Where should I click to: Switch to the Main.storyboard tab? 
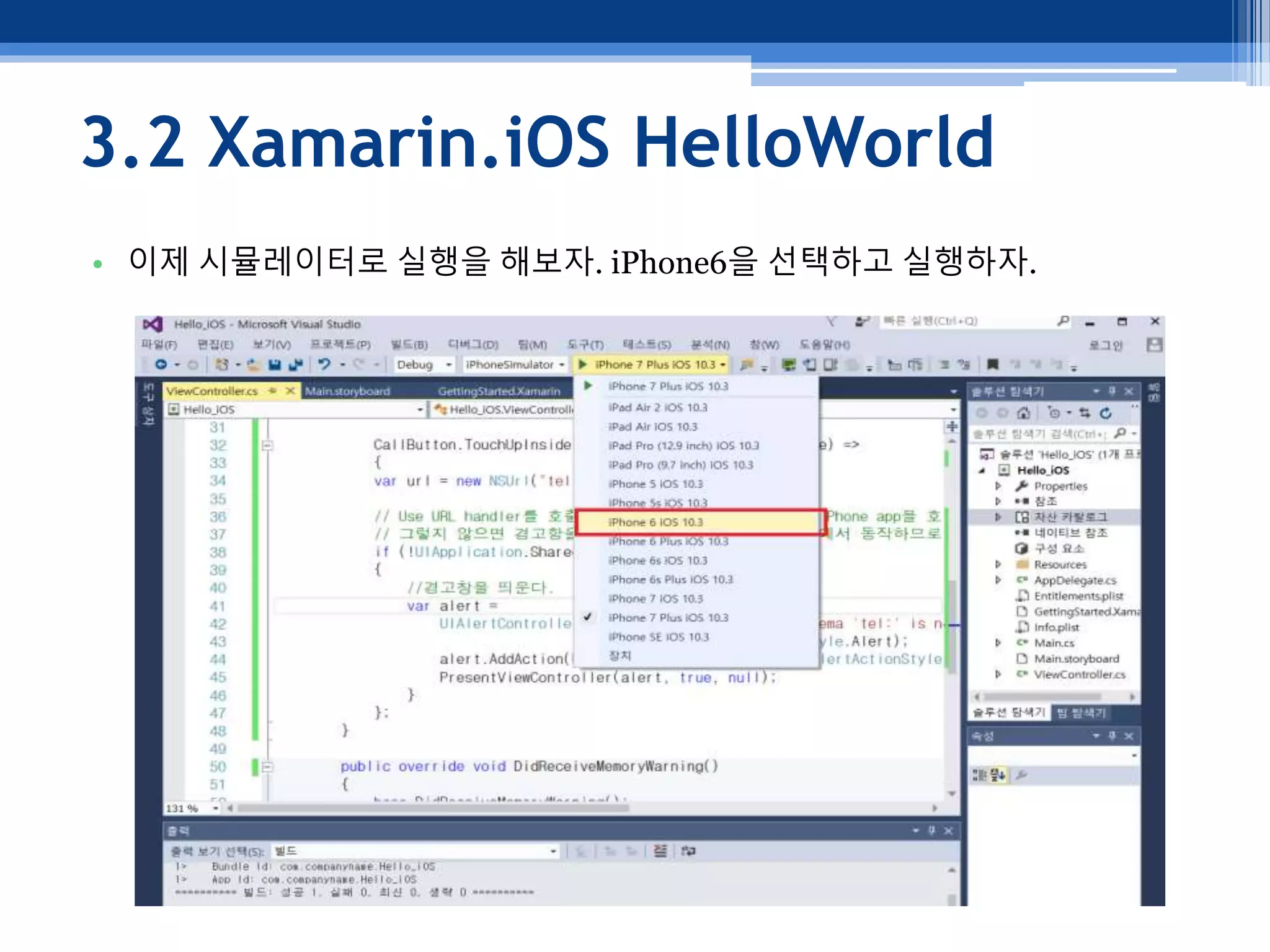(x=347, y=391)
